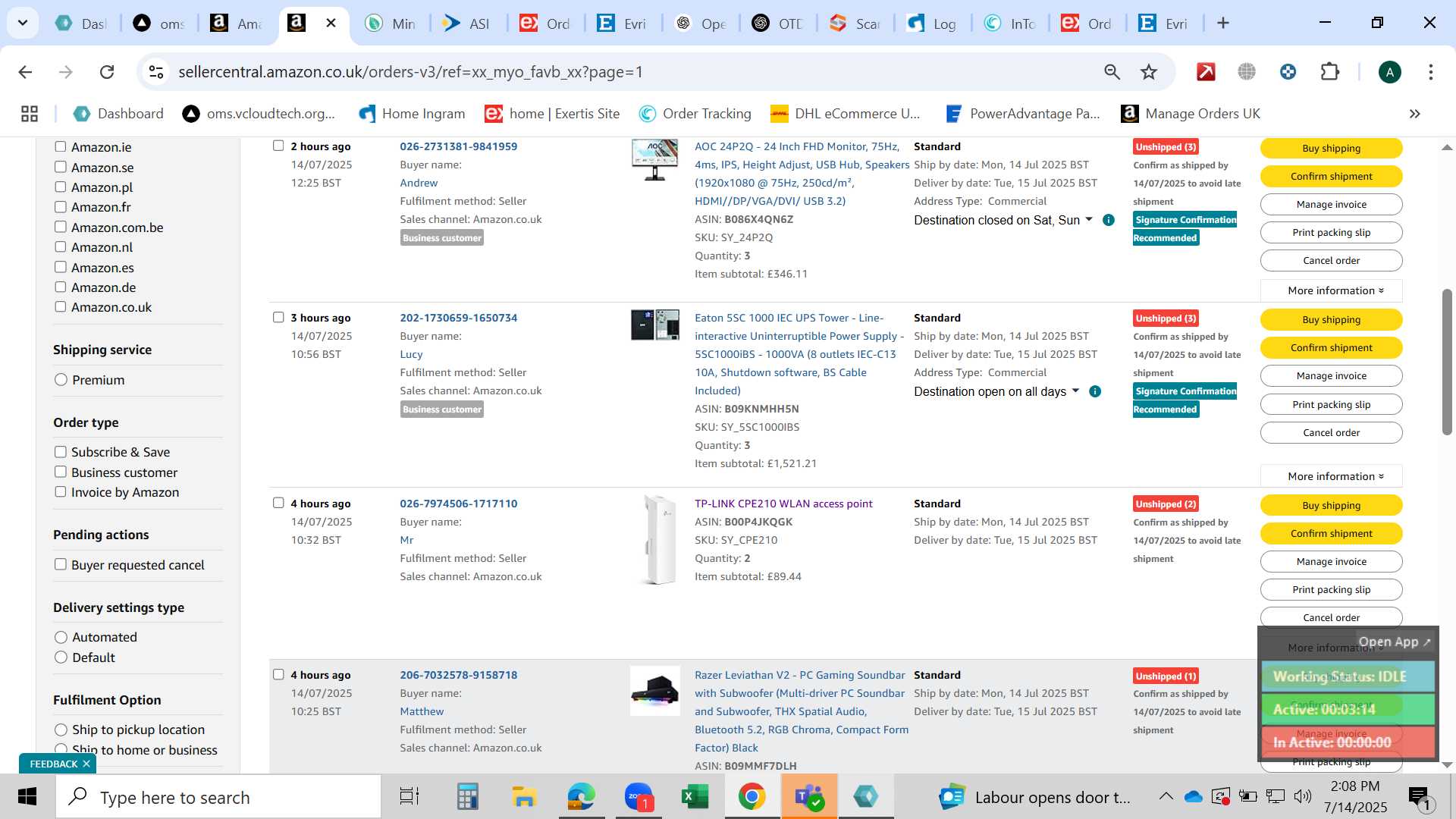
Task: Reload the current page
Action: [107, 72]
